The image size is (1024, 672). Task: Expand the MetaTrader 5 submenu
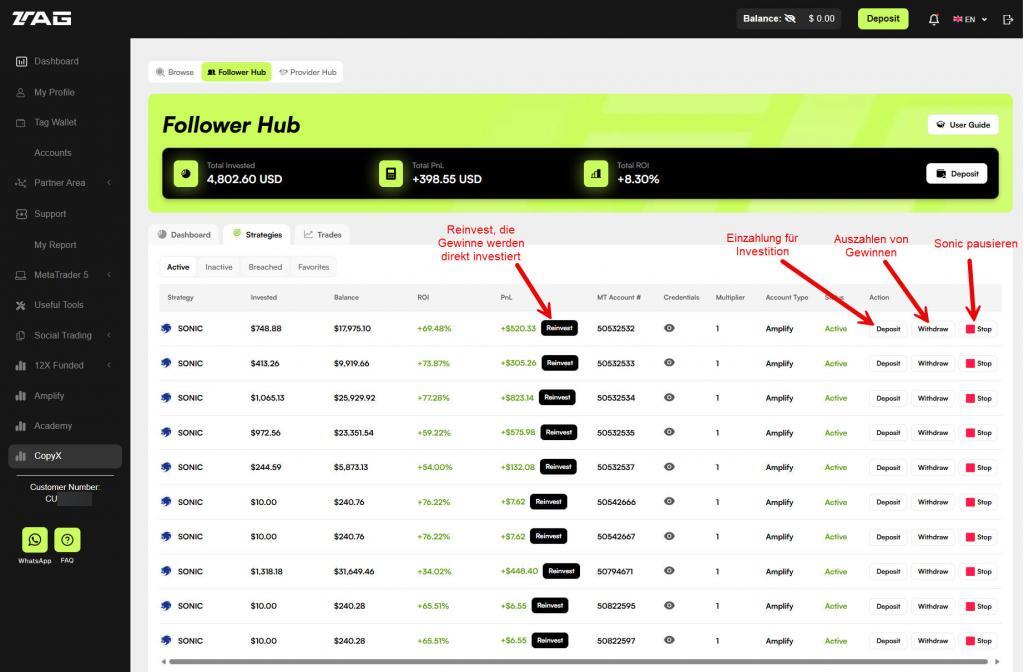coord(108,275)
